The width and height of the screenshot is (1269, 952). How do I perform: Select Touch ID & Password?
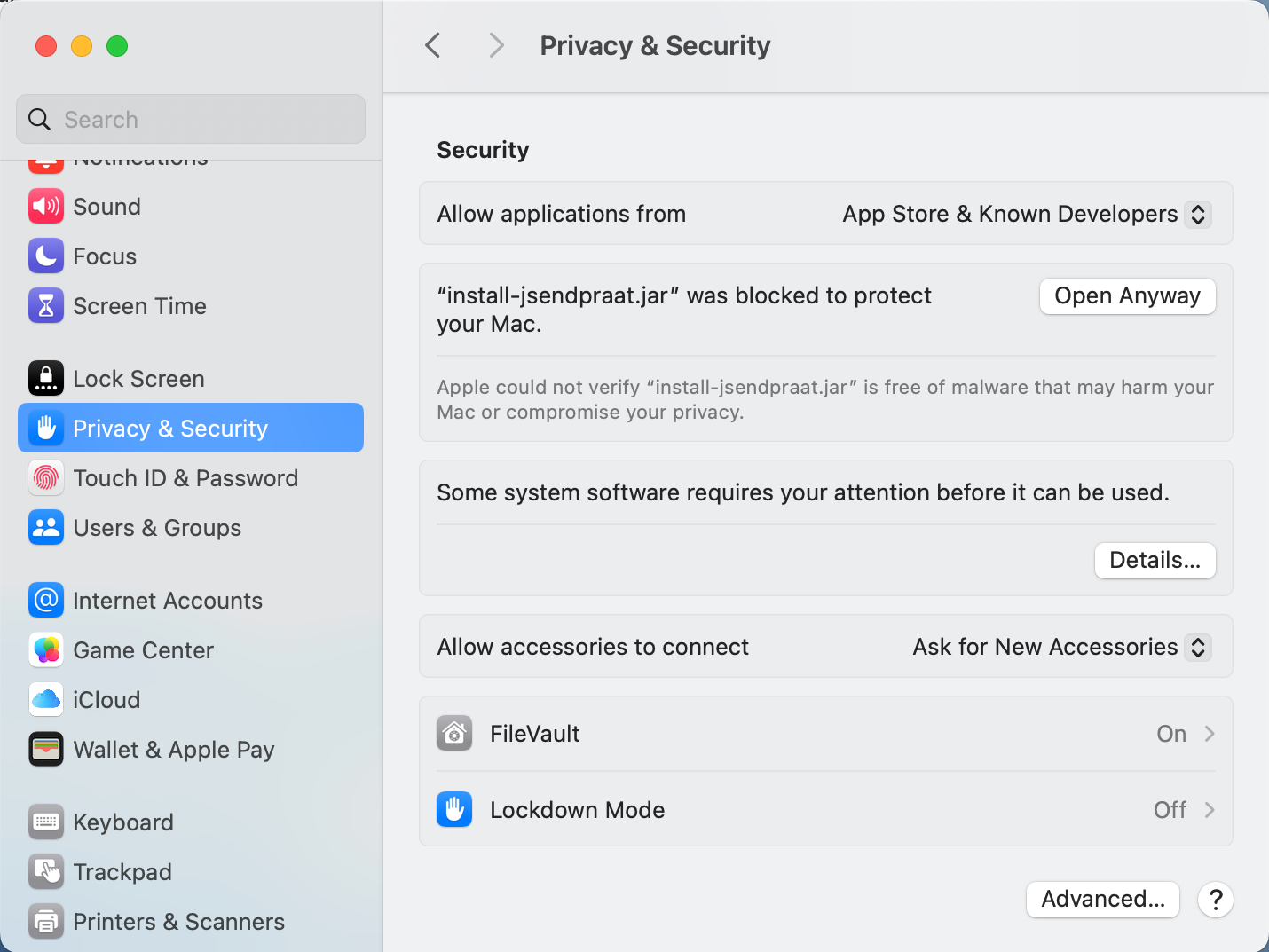191,478
